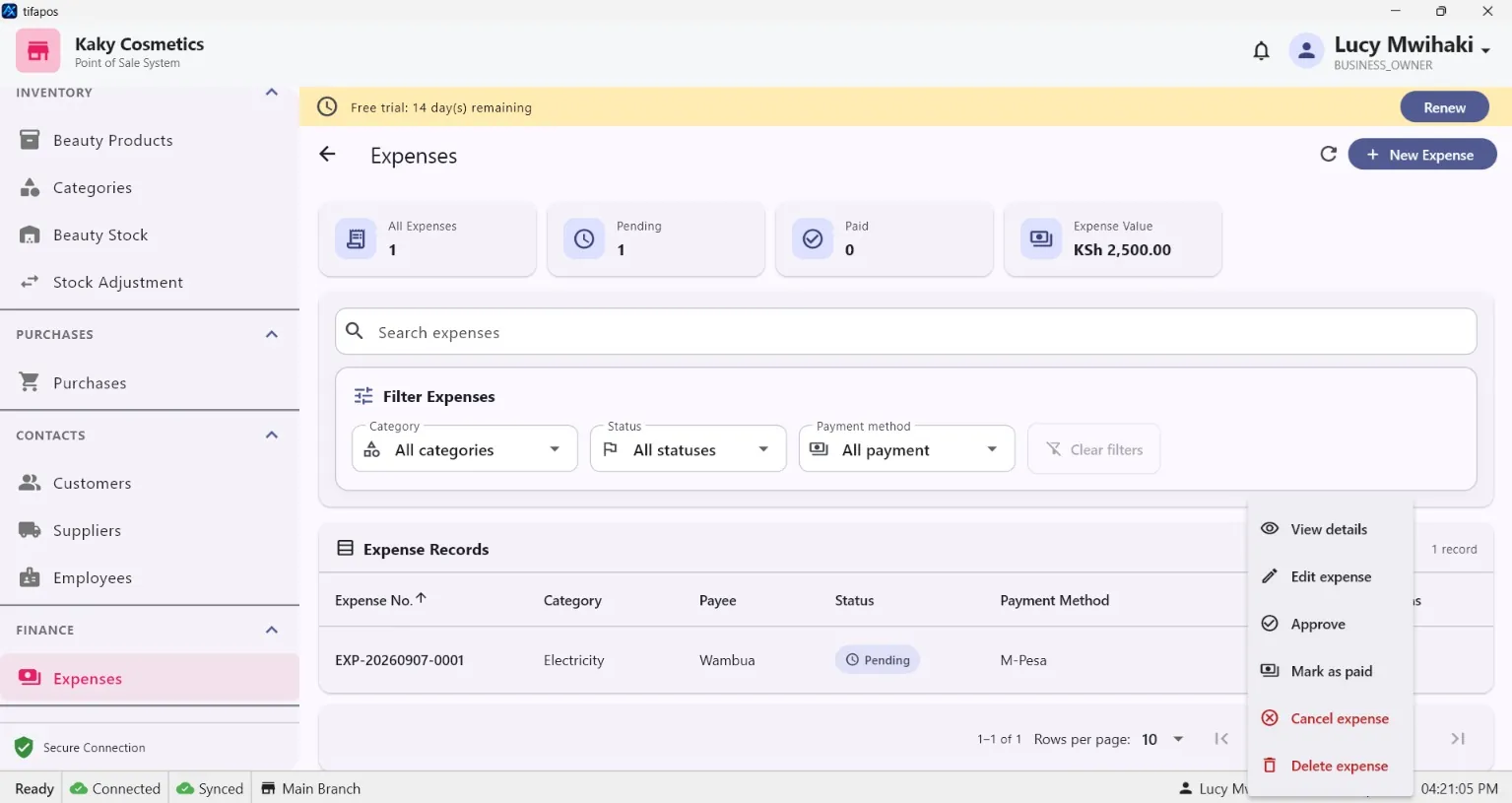
Task: Click the Filter Expenses sliders icon
Action: point(363,396)
